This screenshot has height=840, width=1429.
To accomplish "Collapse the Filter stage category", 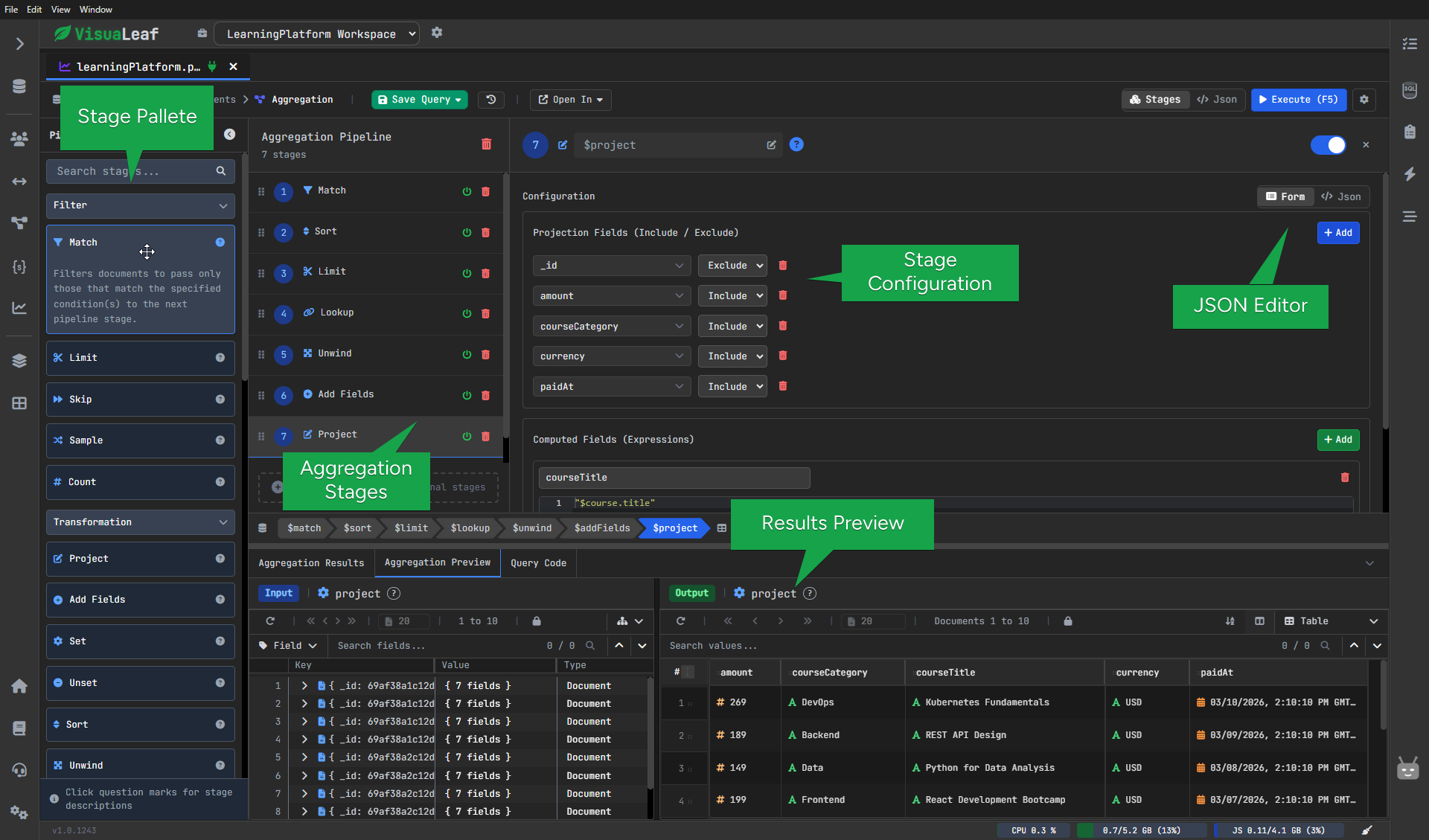I will (140, 205).
